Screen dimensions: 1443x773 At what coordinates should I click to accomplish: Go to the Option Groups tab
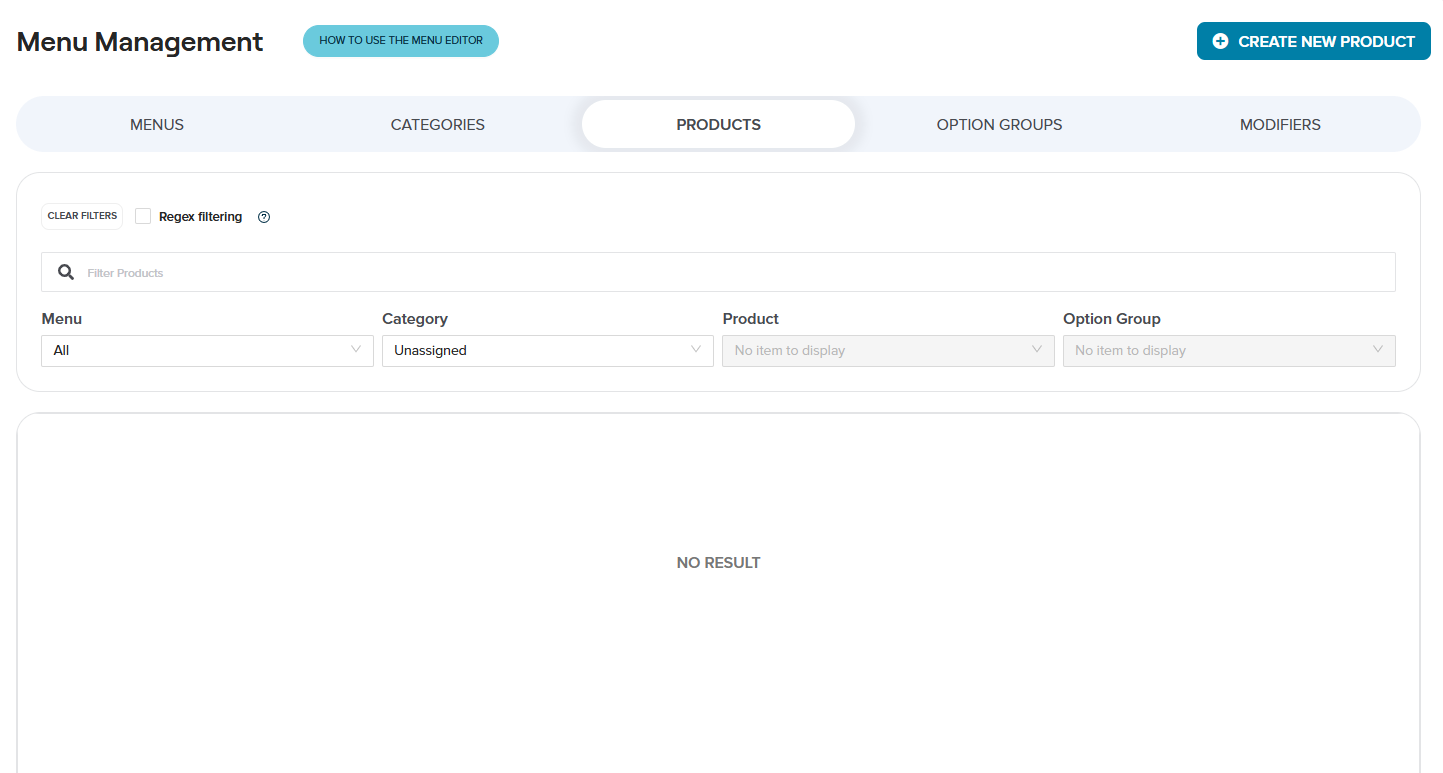click(x=999, y=124)
